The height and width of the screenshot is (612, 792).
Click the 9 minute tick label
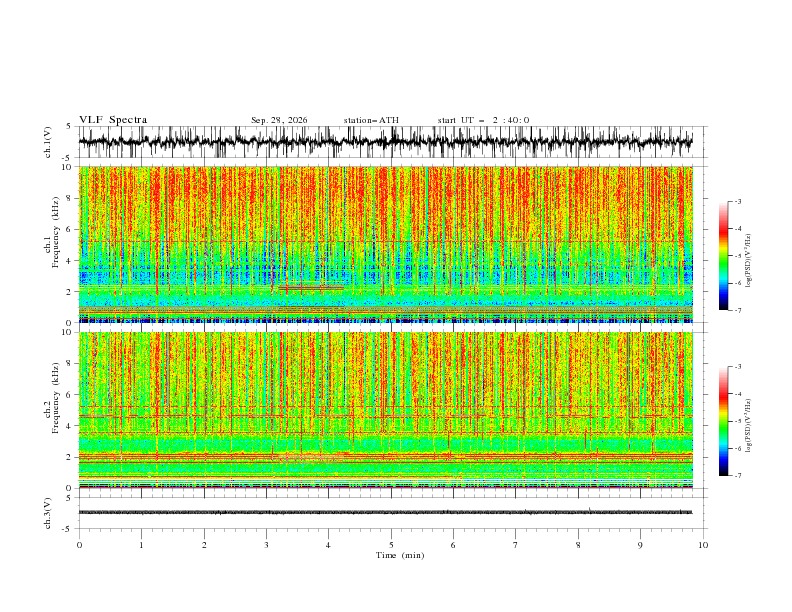[640, 545]
